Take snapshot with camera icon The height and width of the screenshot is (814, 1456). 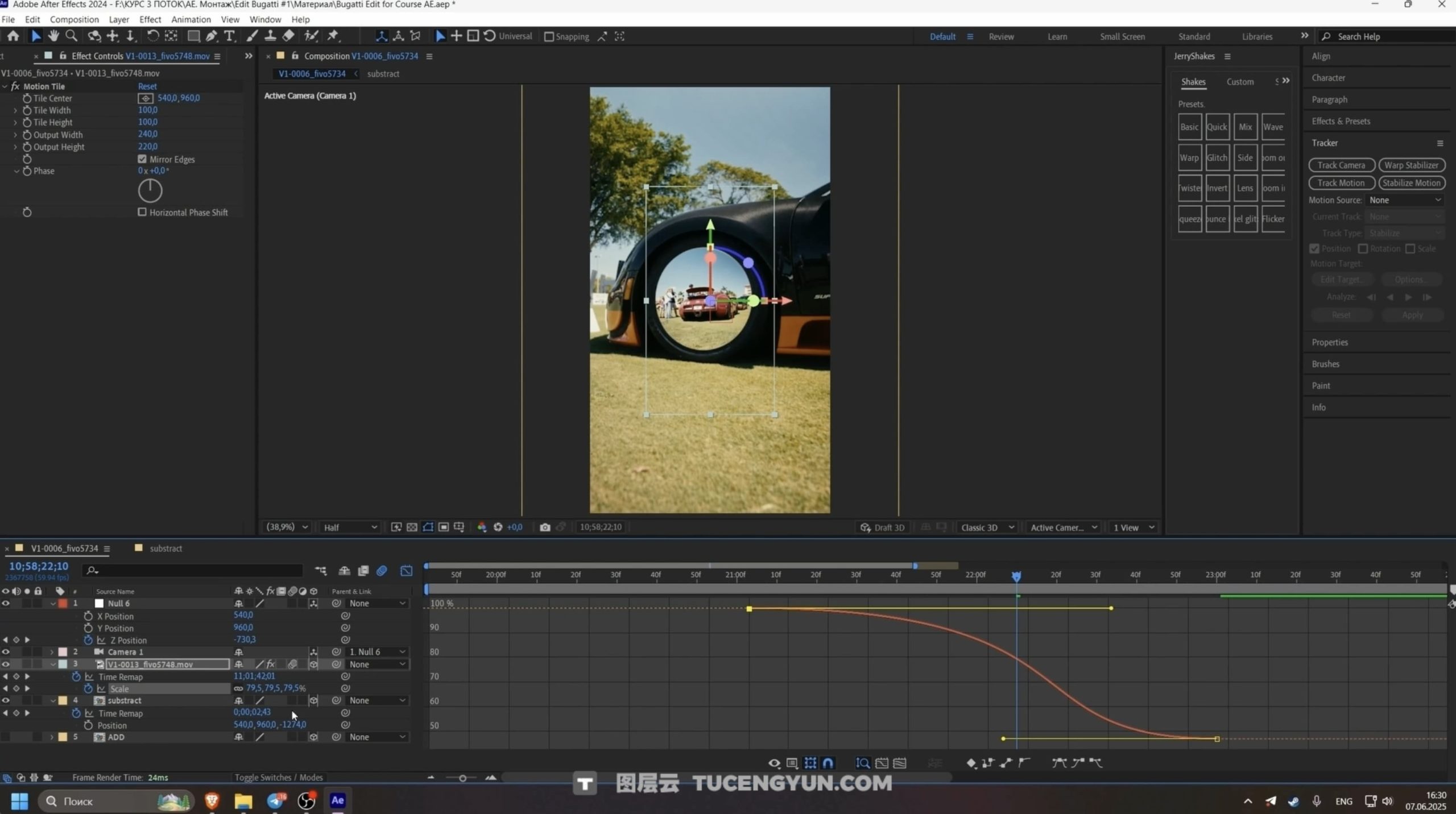click(x=544, y=527)
